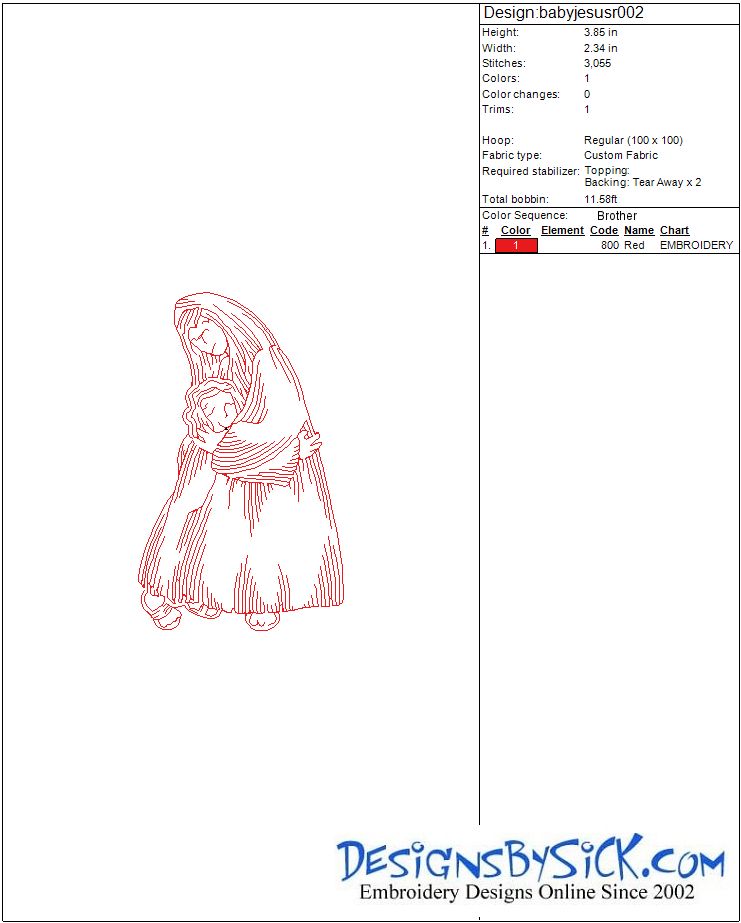The height and width of the screenshot is (923, 741).
Task: Click the Height value 3.85 in
Action: click(601, 32)
